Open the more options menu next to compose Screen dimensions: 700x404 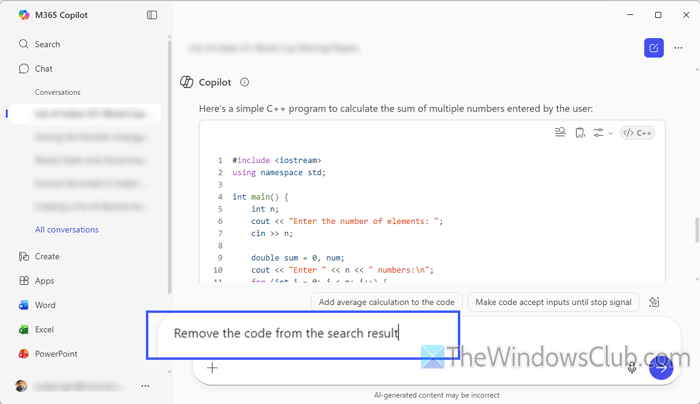[x=678, y=48]
